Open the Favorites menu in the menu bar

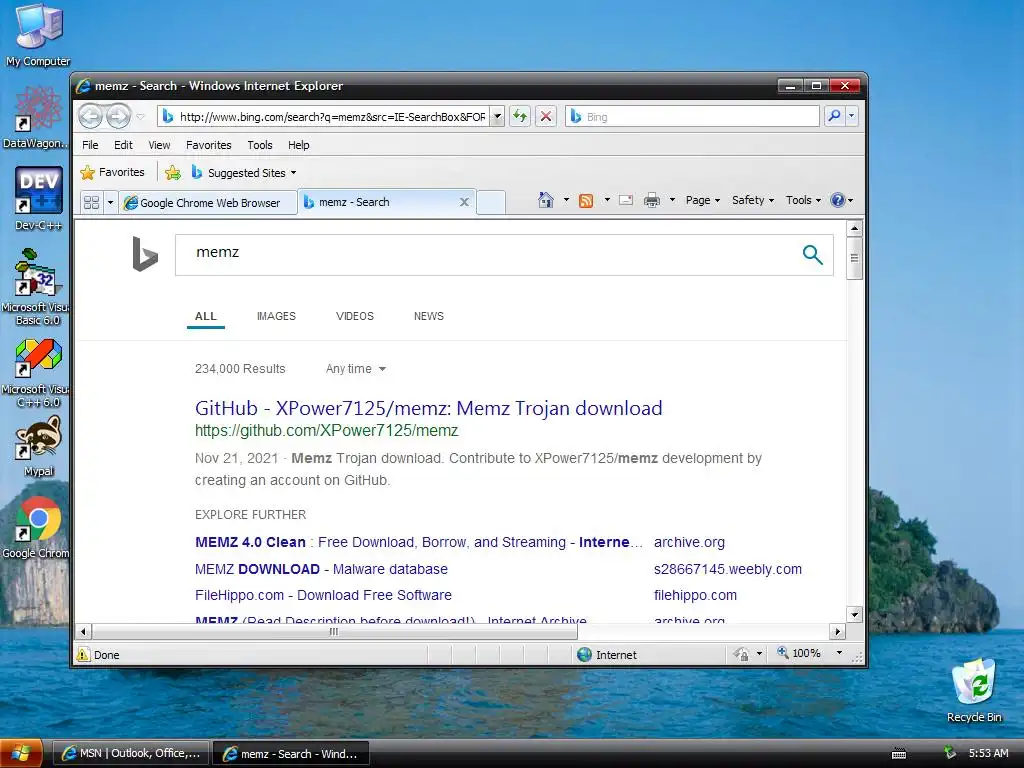click(x=208, y=145)
